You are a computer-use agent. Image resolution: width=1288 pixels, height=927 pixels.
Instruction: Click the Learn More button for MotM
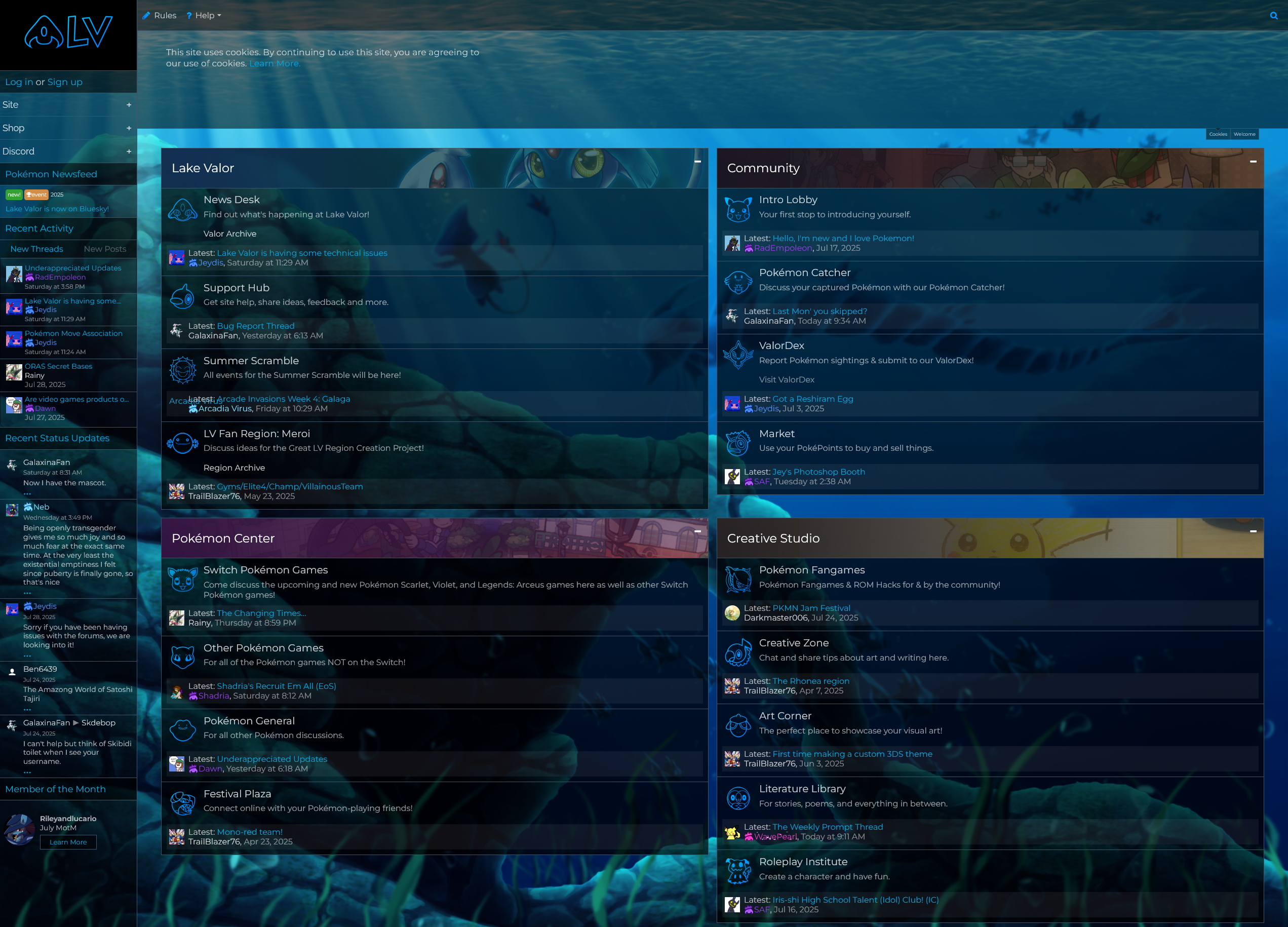click(68, 842)
